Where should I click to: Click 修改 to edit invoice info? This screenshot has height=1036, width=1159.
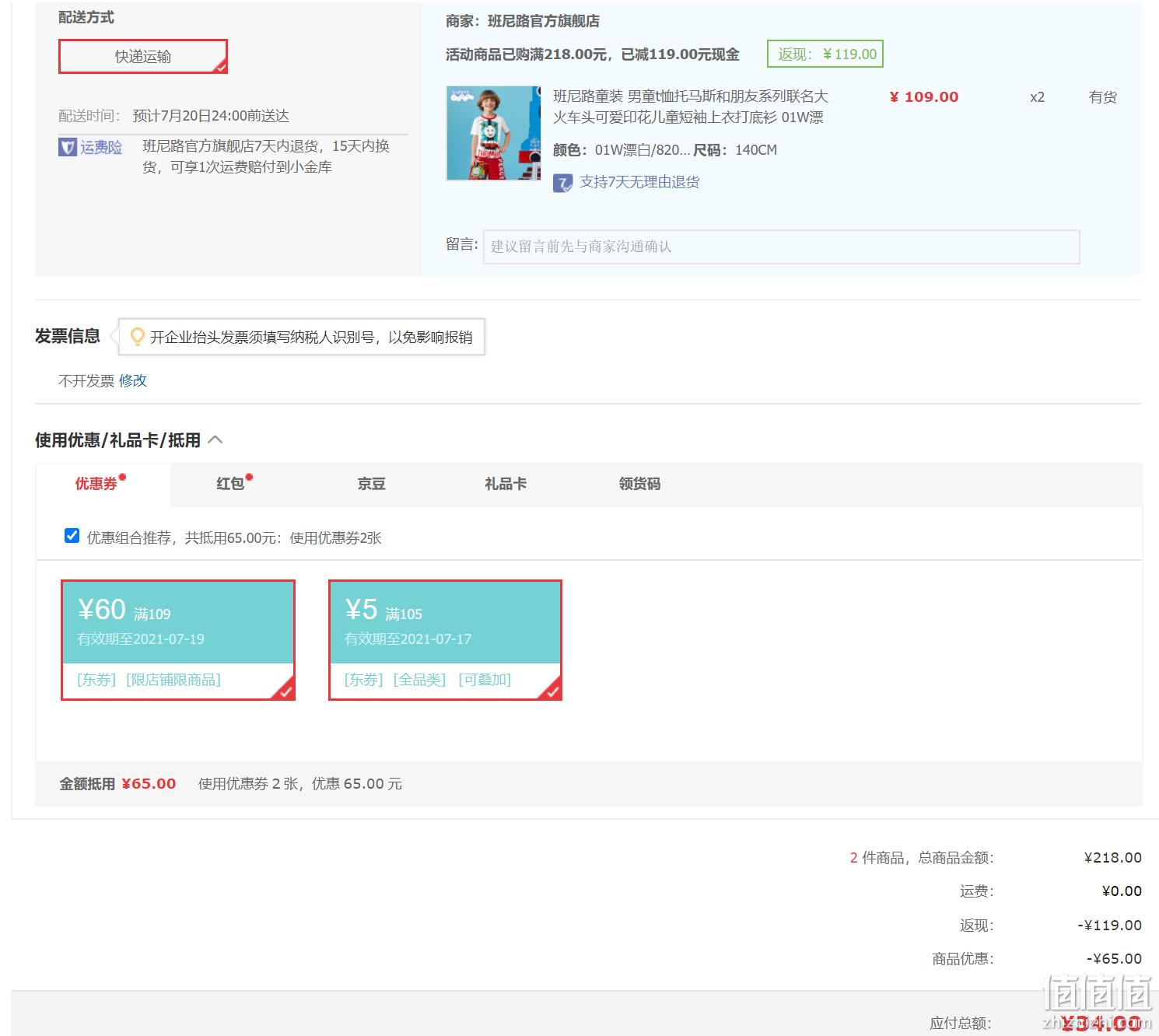point(133,381)
